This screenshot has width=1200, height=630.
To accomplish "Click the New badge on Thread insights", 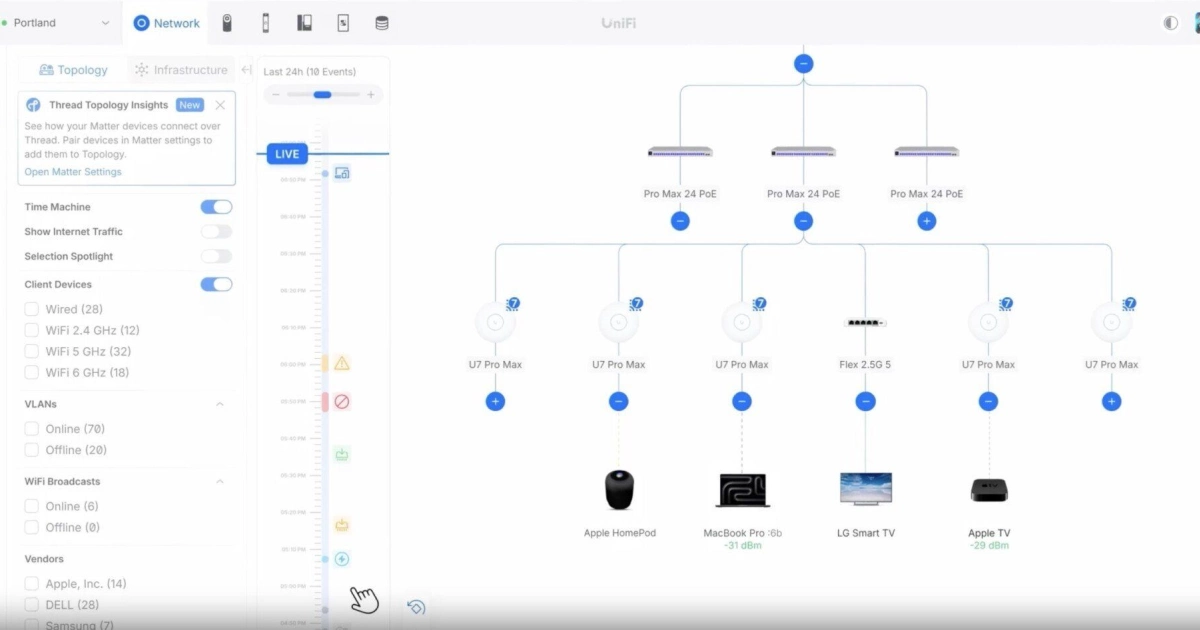I will click(x=189, y=105).
